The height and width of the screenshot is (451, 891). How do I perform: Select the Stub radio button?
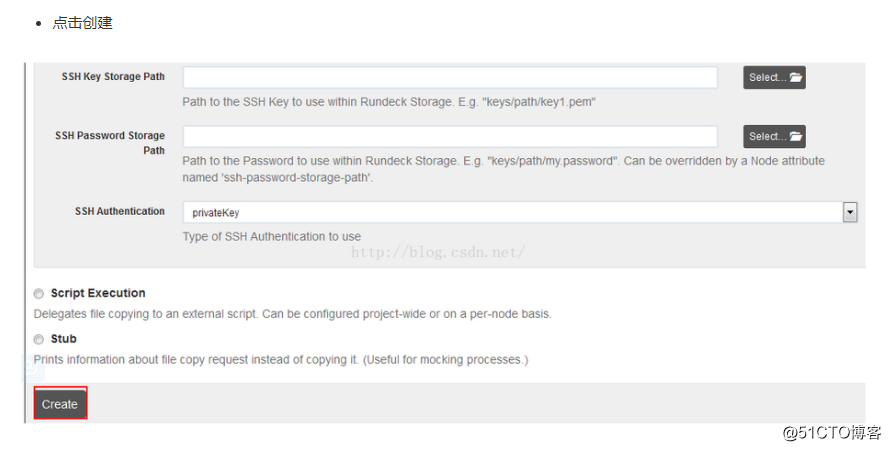click(x=39, y=339)
